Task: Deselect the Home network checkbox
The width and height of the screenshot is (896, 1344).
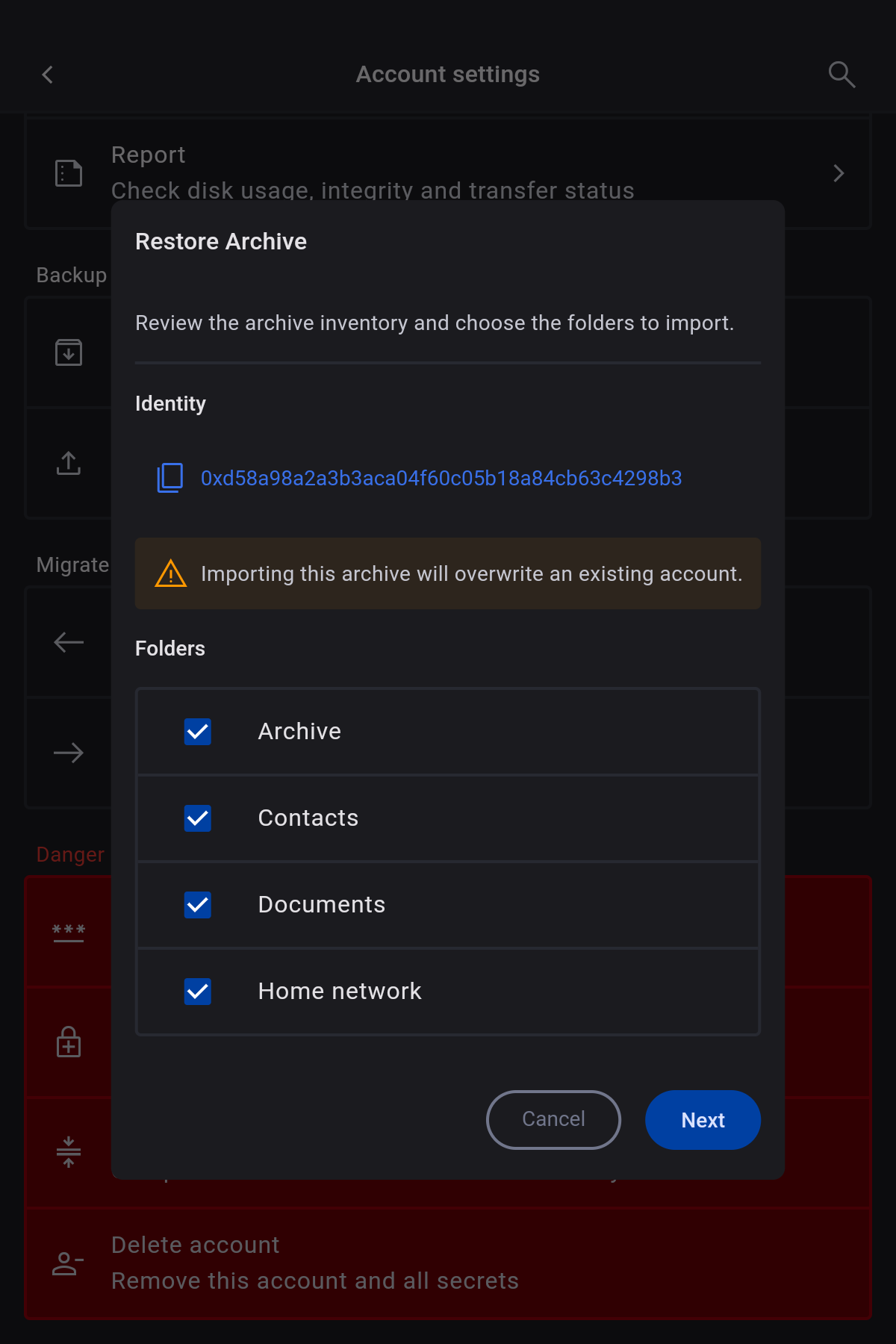Action: tap(198, 992)
